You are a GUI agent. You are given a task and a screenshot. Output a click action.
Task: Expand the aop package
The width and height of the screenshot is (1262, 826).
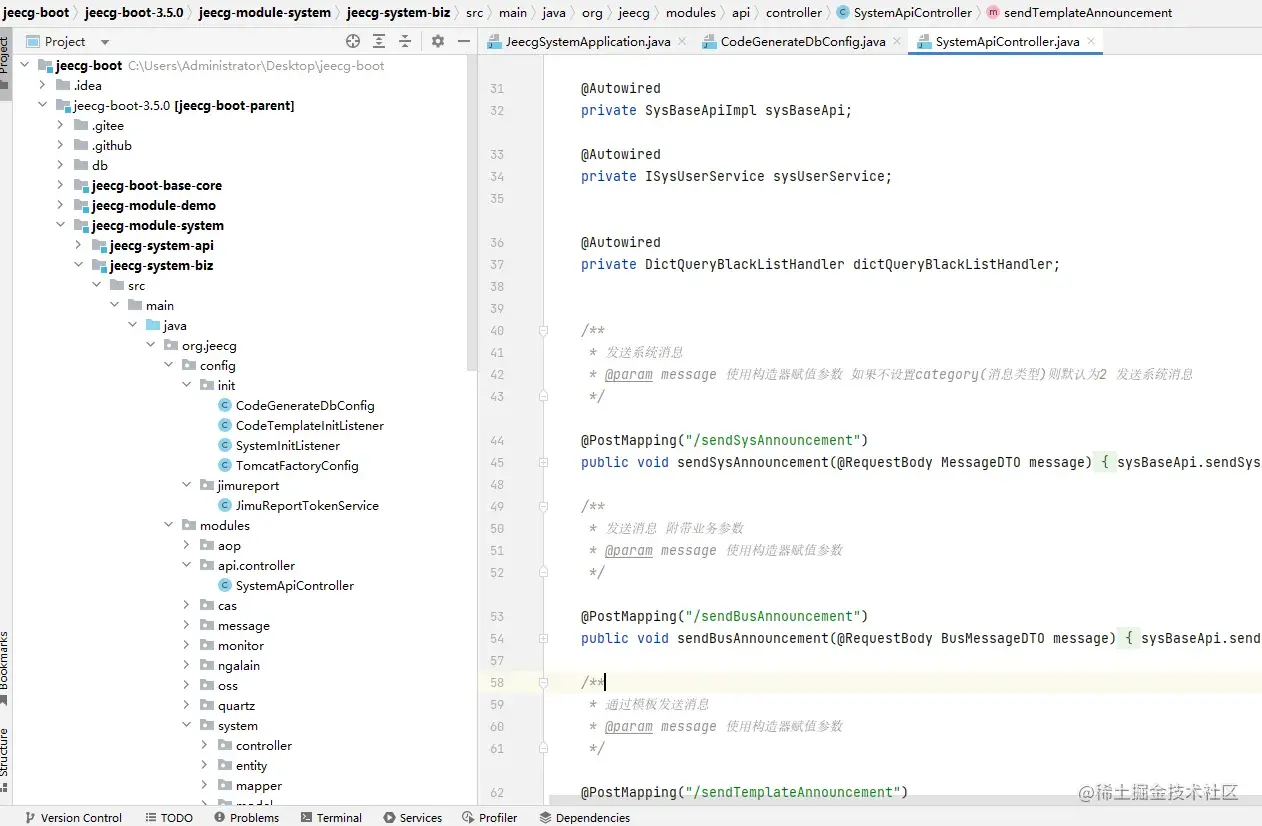[187, 545]
